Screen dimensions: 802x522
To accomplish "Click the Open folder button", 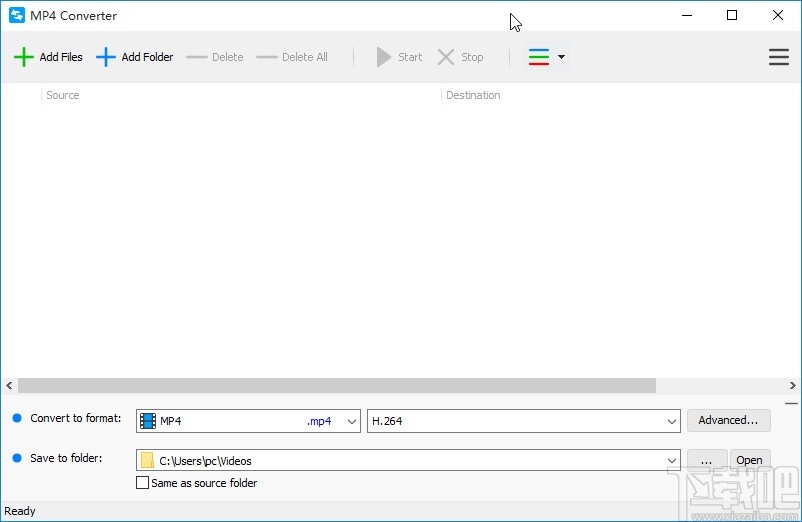I will pyautogui.click(x=749, y=460).
